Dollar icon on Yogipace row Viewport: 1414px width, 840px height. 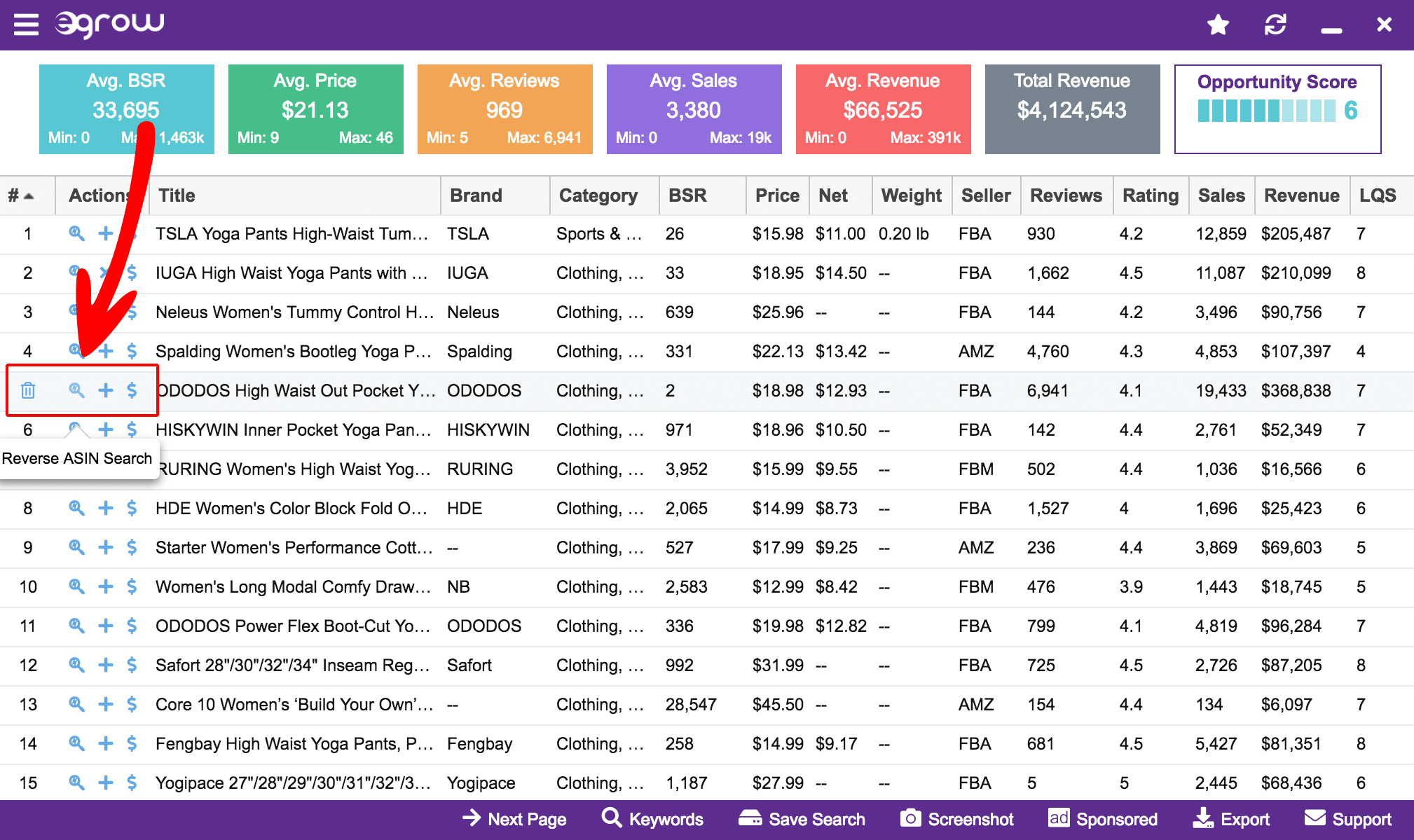click(132, 783)
